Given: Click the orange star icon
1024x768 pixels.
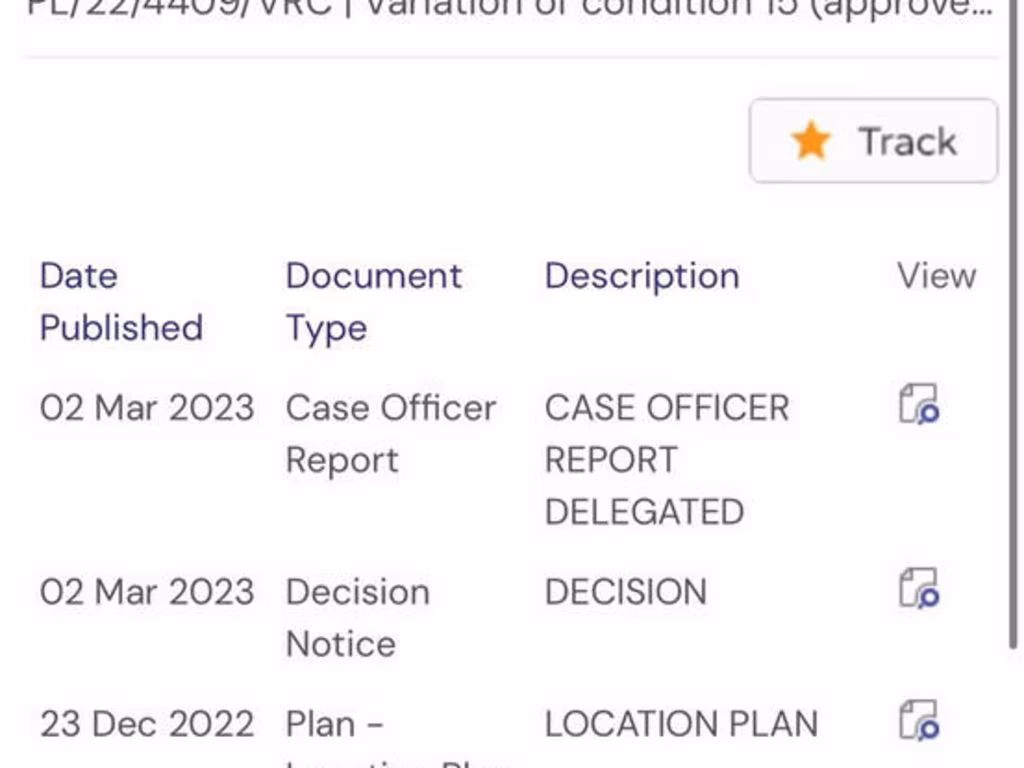Looking at the screenshot, I should tap(810, 141).
